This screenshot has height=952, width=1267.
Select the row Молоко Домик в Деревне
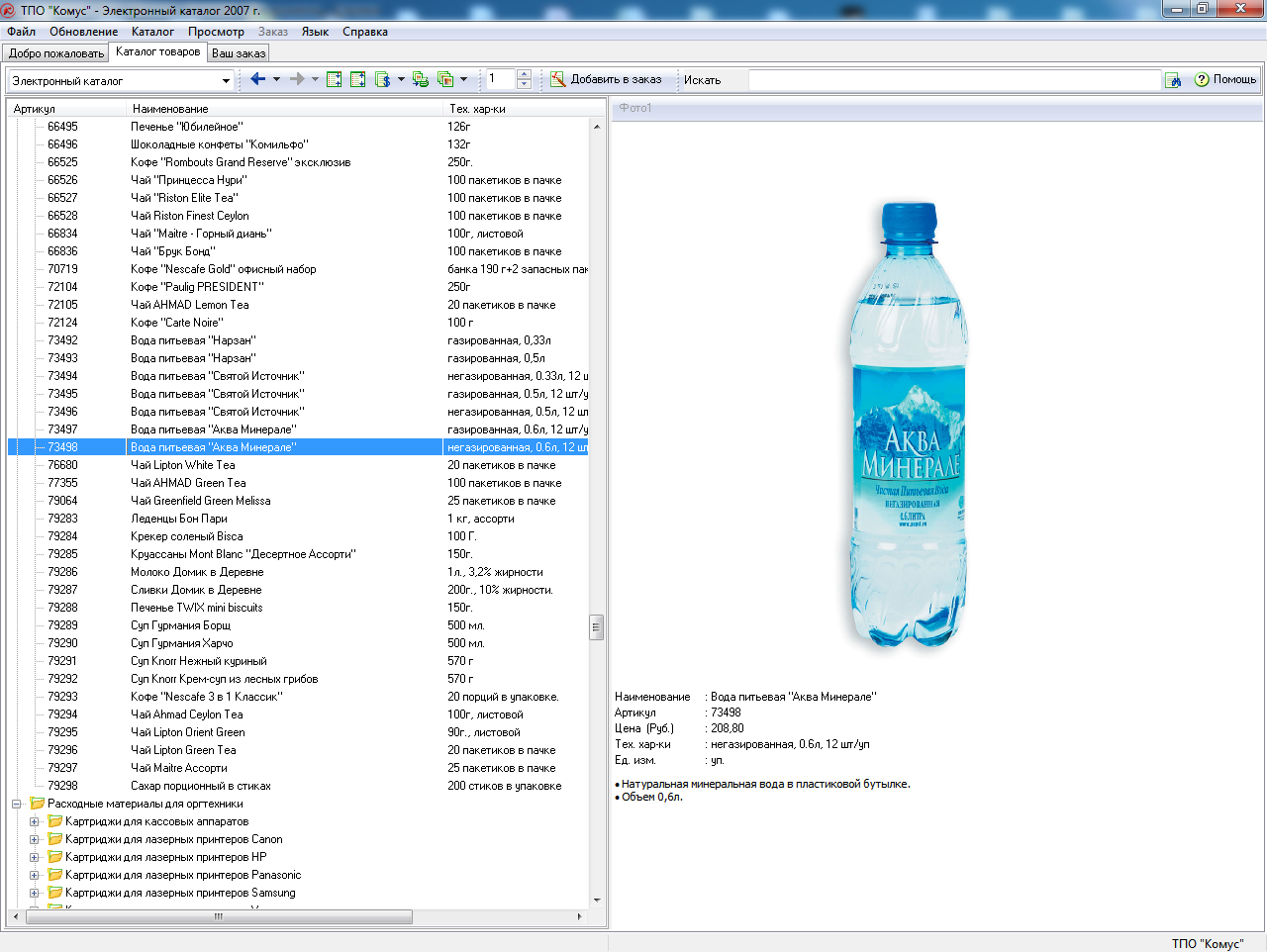(298, 572)
